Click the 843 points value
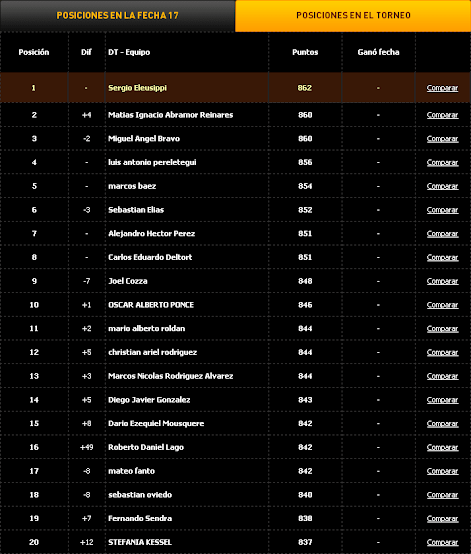The image size is (471, 554). point(305,400)
